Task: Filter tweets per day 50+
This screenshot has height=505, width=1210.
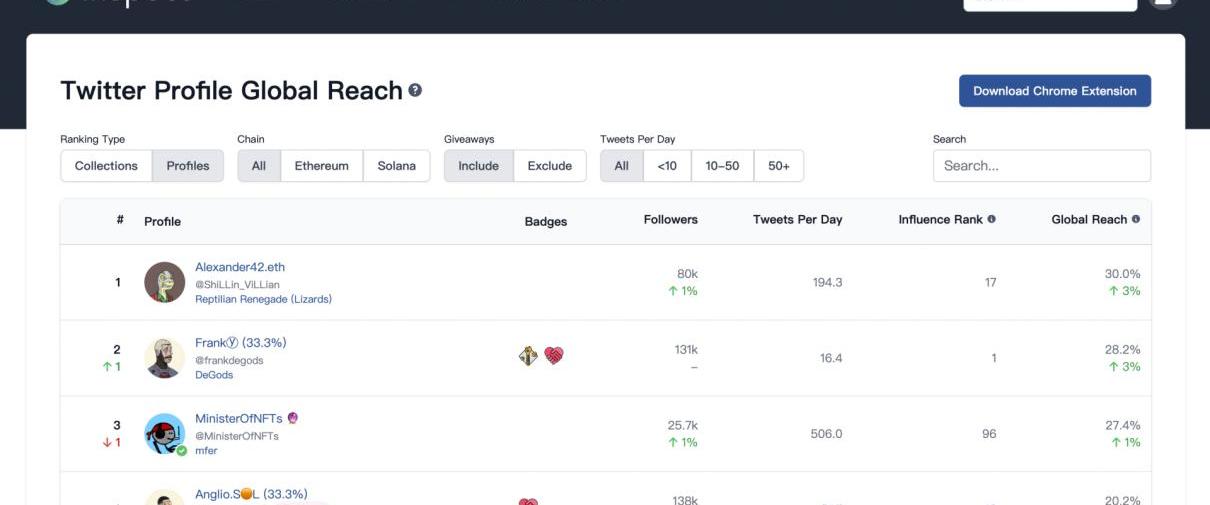Action: tap(779, 166)
